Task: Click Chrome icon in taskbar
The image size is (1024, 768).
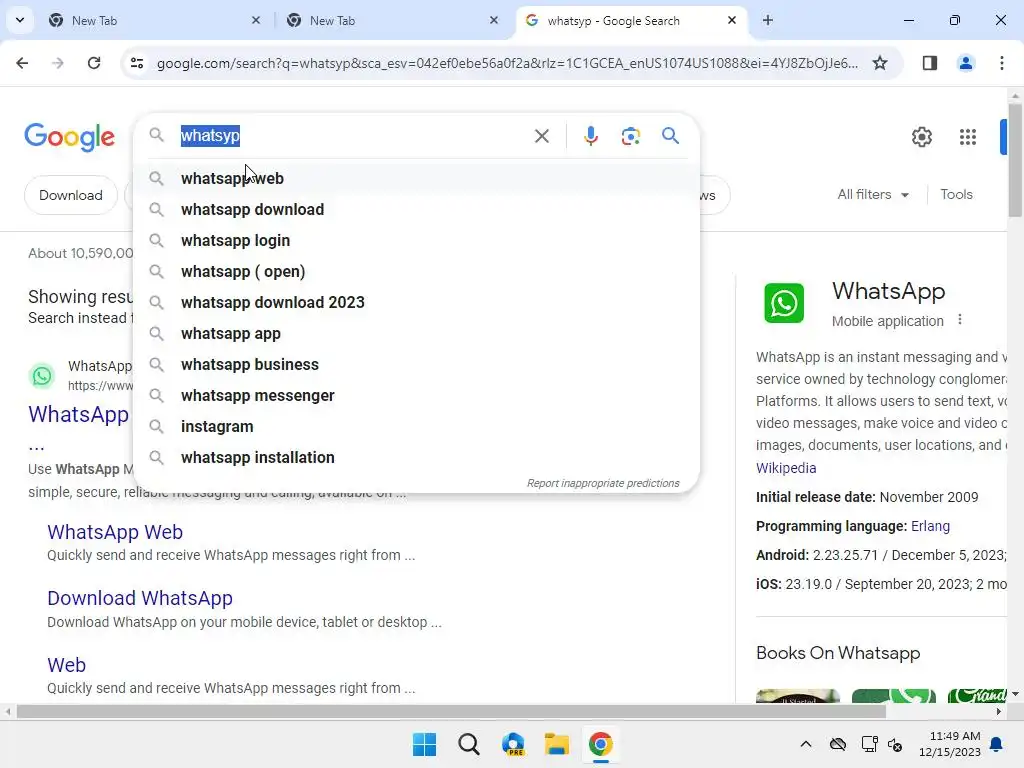Action: point(600,744)
